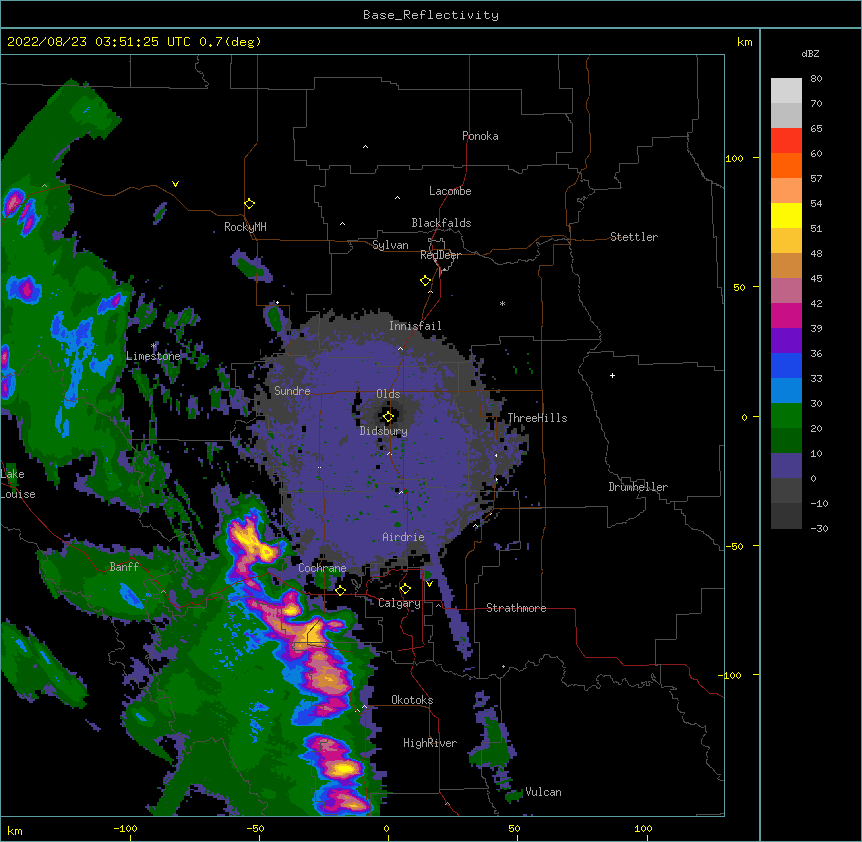
Task: Click the yellow diamond marker south of RedDeer
Action: [x=425, y=281]
